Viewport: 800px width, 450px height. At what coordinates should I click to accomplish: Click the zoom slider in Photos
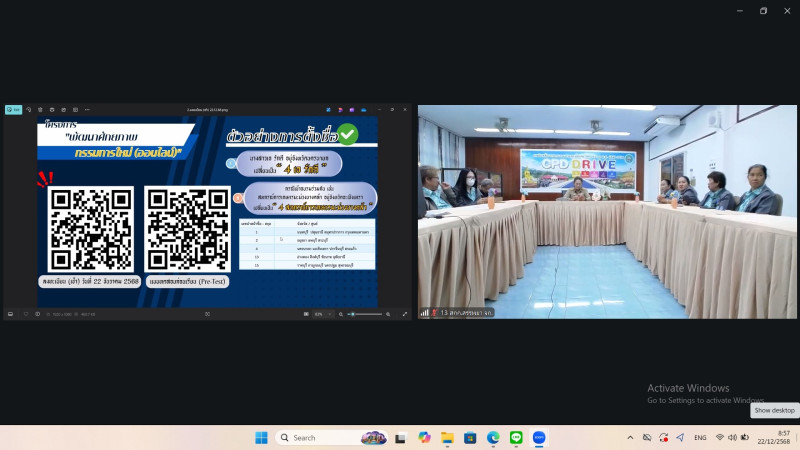coord(366,314)
